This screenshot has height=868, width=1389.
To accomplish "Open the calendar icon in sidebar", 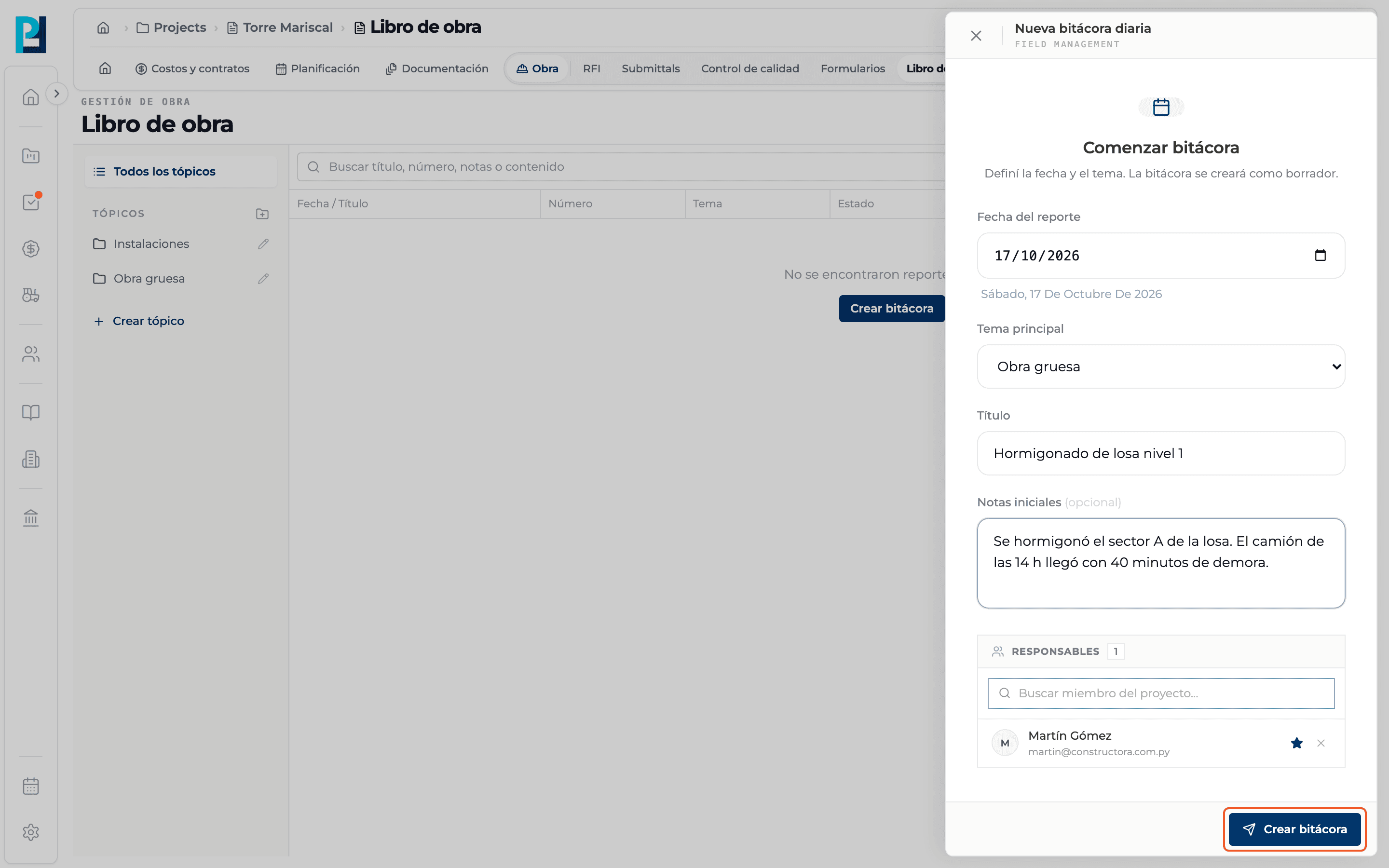I will click(30, 786).
